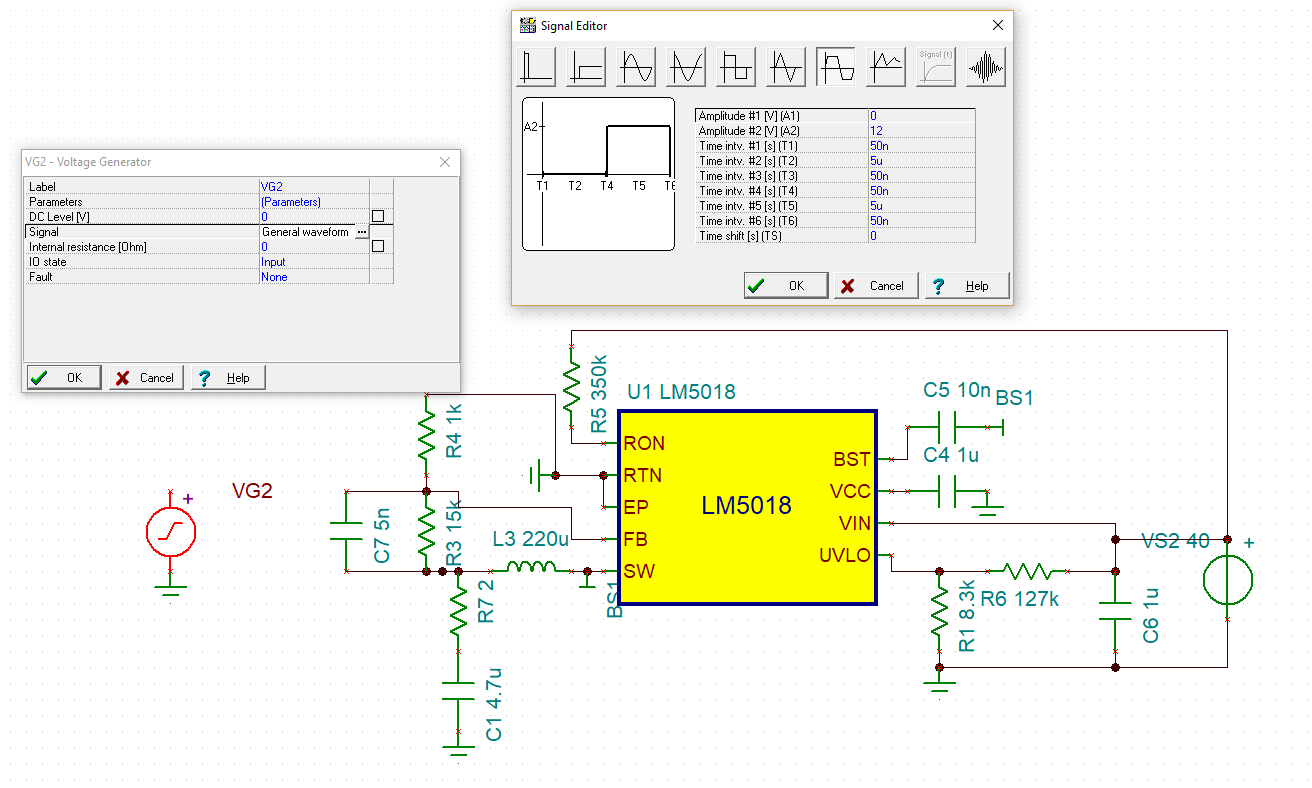Click the VS2 40 source label
This screenshot has width=1312, height=788.
[x=1175, y=541]
